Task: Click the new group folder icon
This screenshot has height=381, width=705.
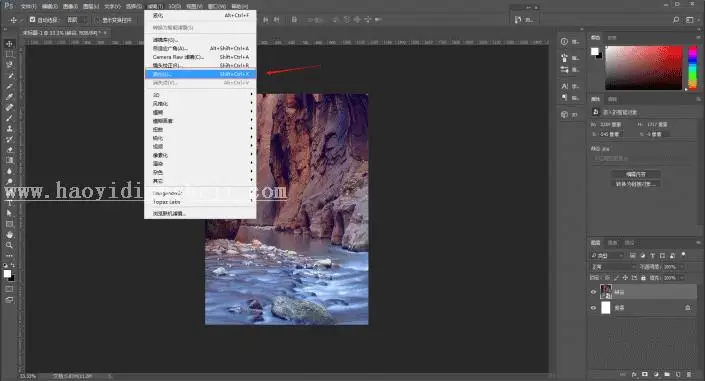Action: click(x=667, y=374)
